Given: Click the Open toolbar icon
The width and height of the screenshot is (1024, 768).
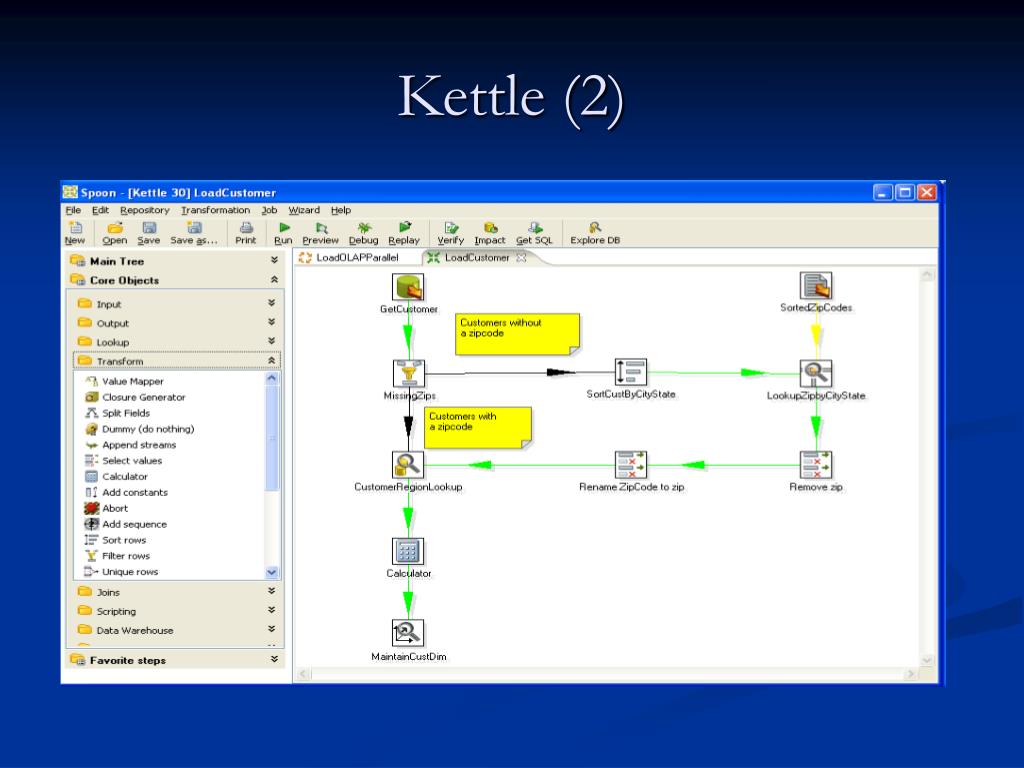Looking at the screenshot, I should pyautogui.click(x=115, y=227).
